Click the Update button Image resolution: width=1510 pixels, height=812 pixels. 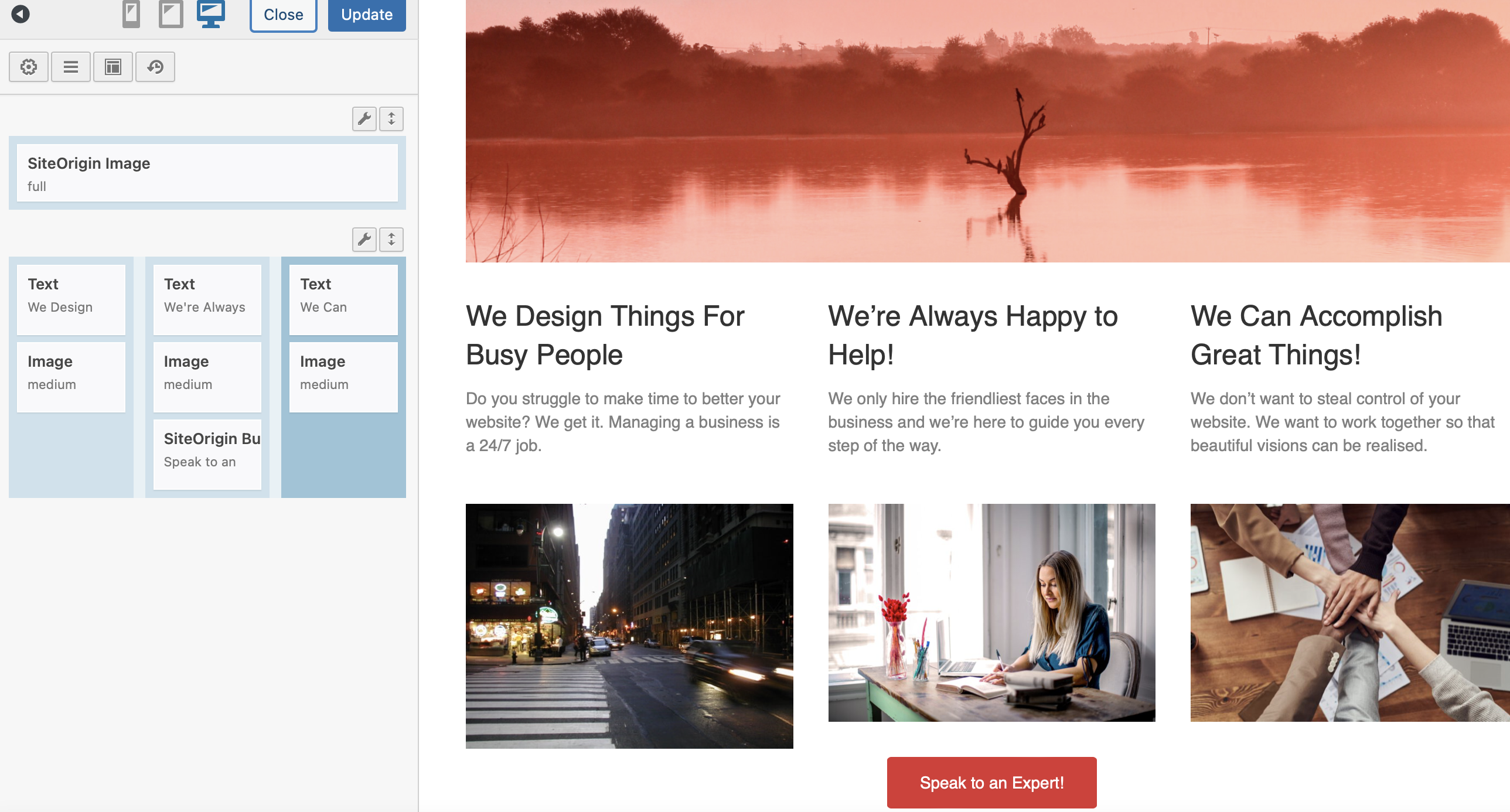[367, 15]
